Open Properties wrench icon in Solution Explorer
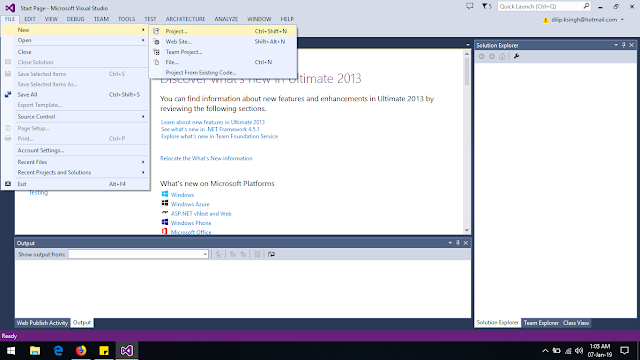The height and width of the screenshot is (360, 640). pos(516,56)
